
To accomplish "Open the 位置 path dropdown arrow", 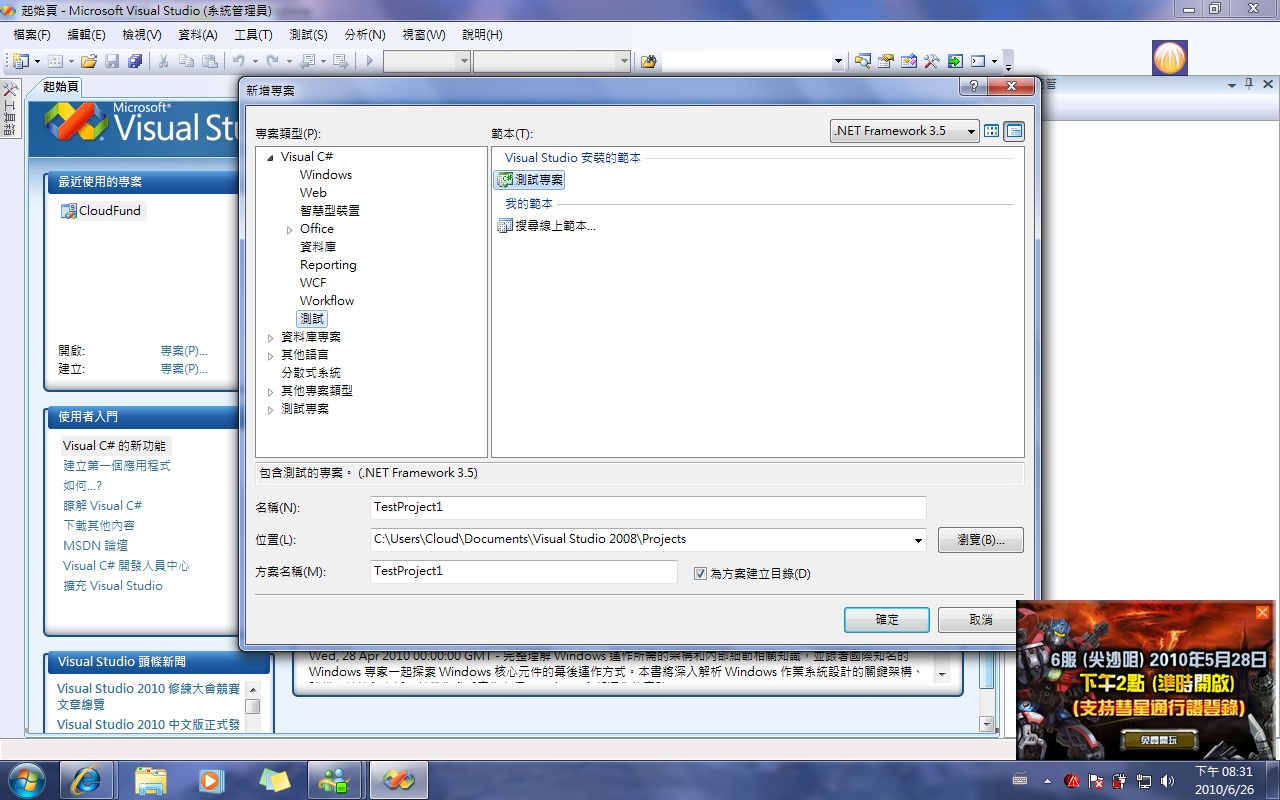I will click(918, 540).
